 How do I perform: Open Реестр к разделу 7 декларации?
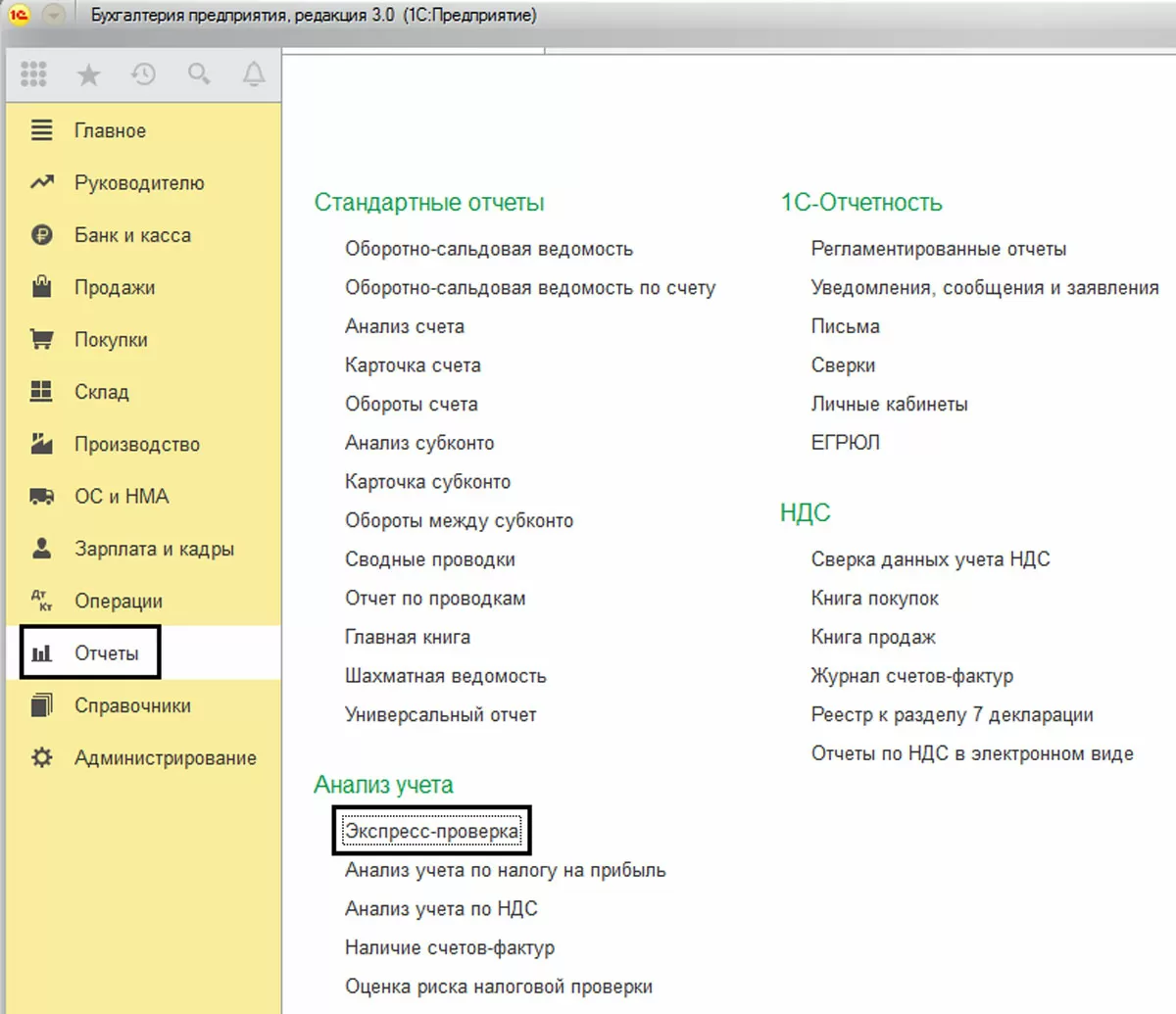953,715
